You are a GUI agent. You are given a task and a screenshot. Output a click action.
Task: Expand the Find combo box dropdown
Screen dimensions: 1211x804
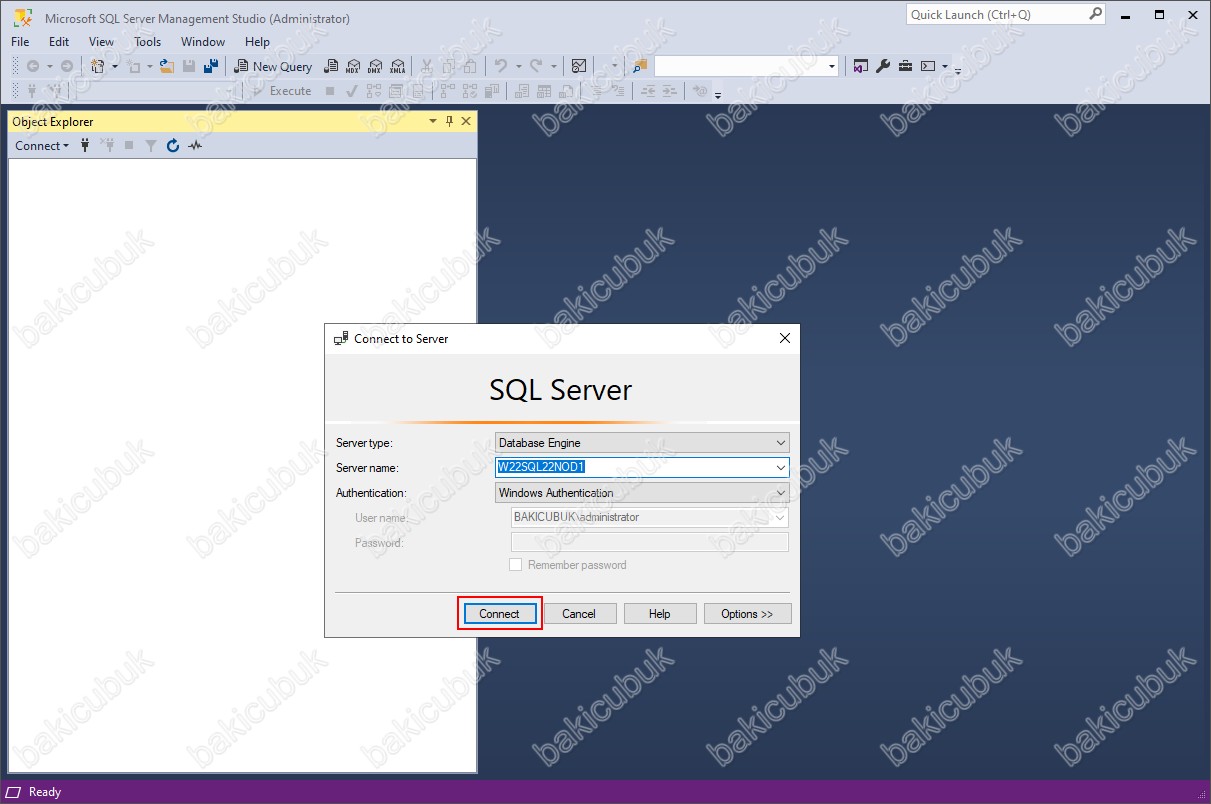pyautogui.click(x=832, y=66)
